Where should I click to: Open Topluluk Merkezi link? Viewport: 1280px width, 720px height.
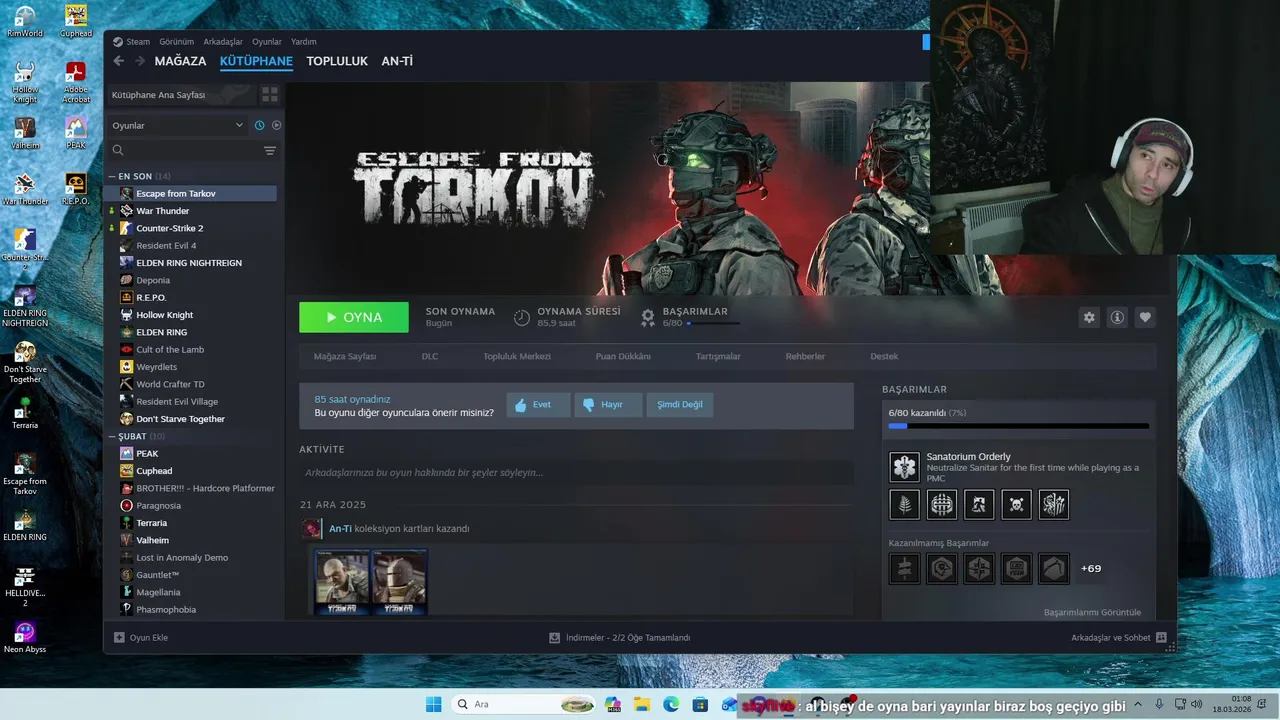[x=517, y=356]
